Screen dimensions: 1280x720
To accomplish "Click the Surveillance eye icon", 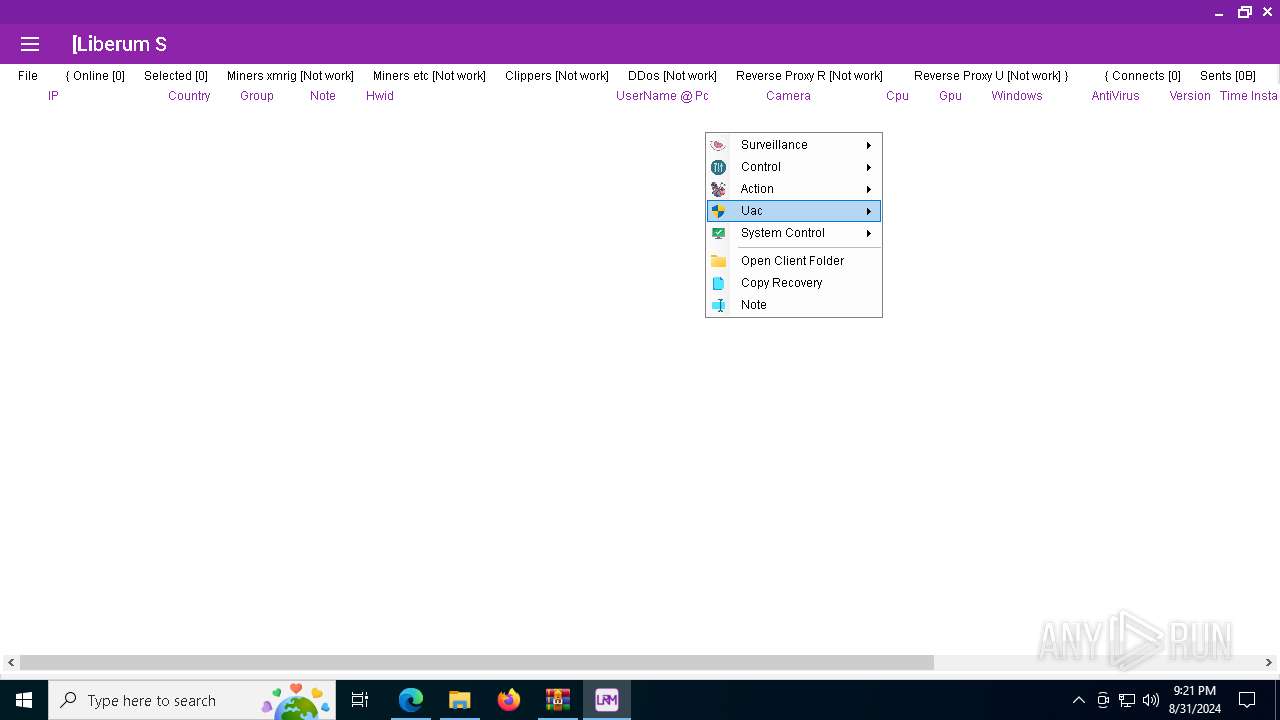I will tap(718, 145).
